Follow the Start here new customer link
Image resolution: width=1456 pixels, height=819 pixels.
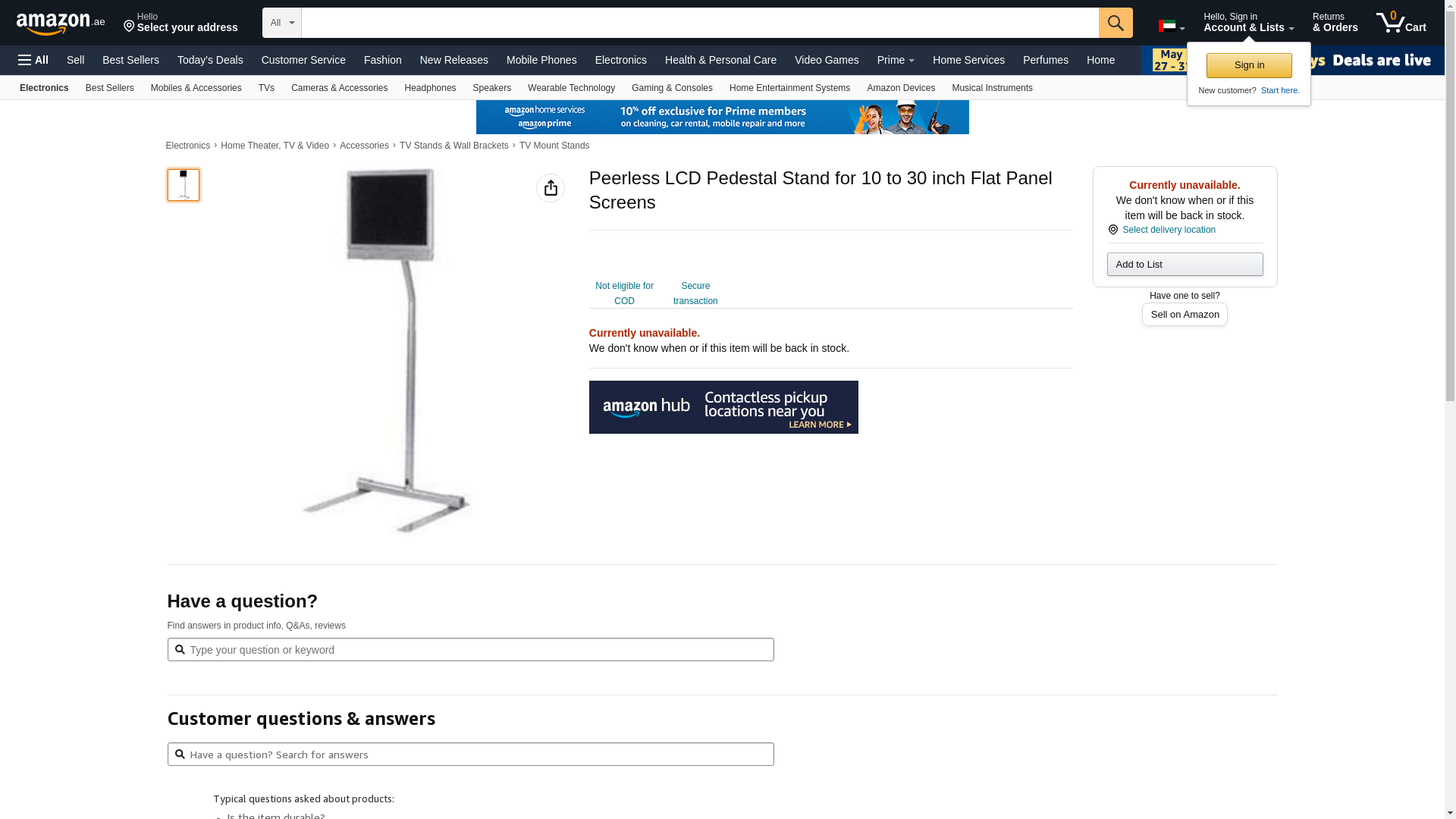click(x=1280, y=90)
